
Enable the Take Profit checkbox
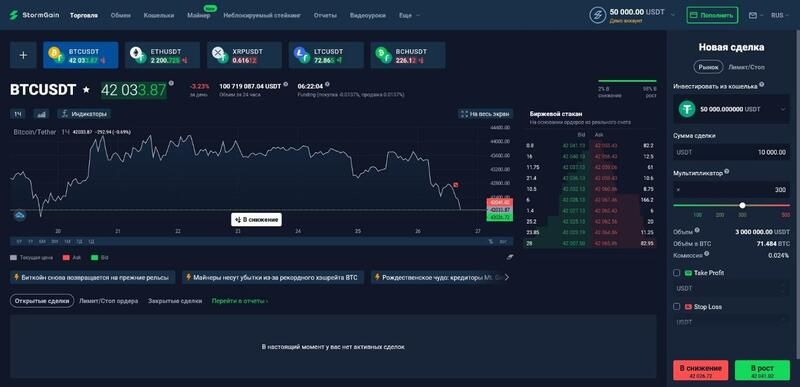pos(677,273)
